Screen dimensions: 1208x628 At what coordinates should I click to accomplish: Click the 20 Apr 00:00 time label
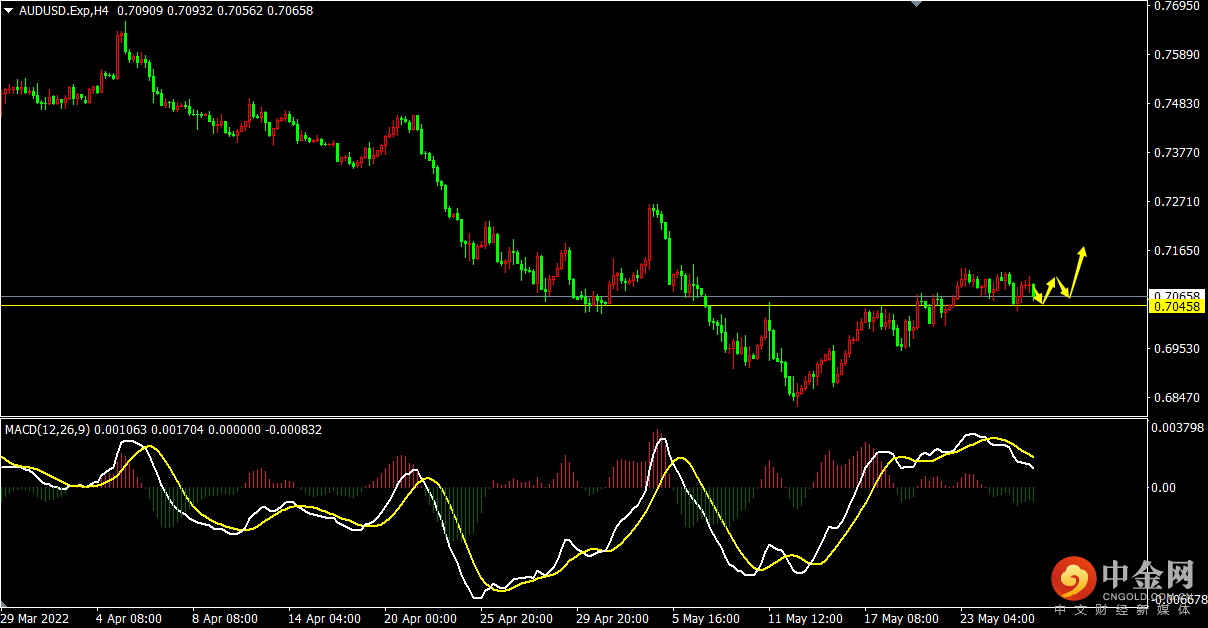[419, 618]
